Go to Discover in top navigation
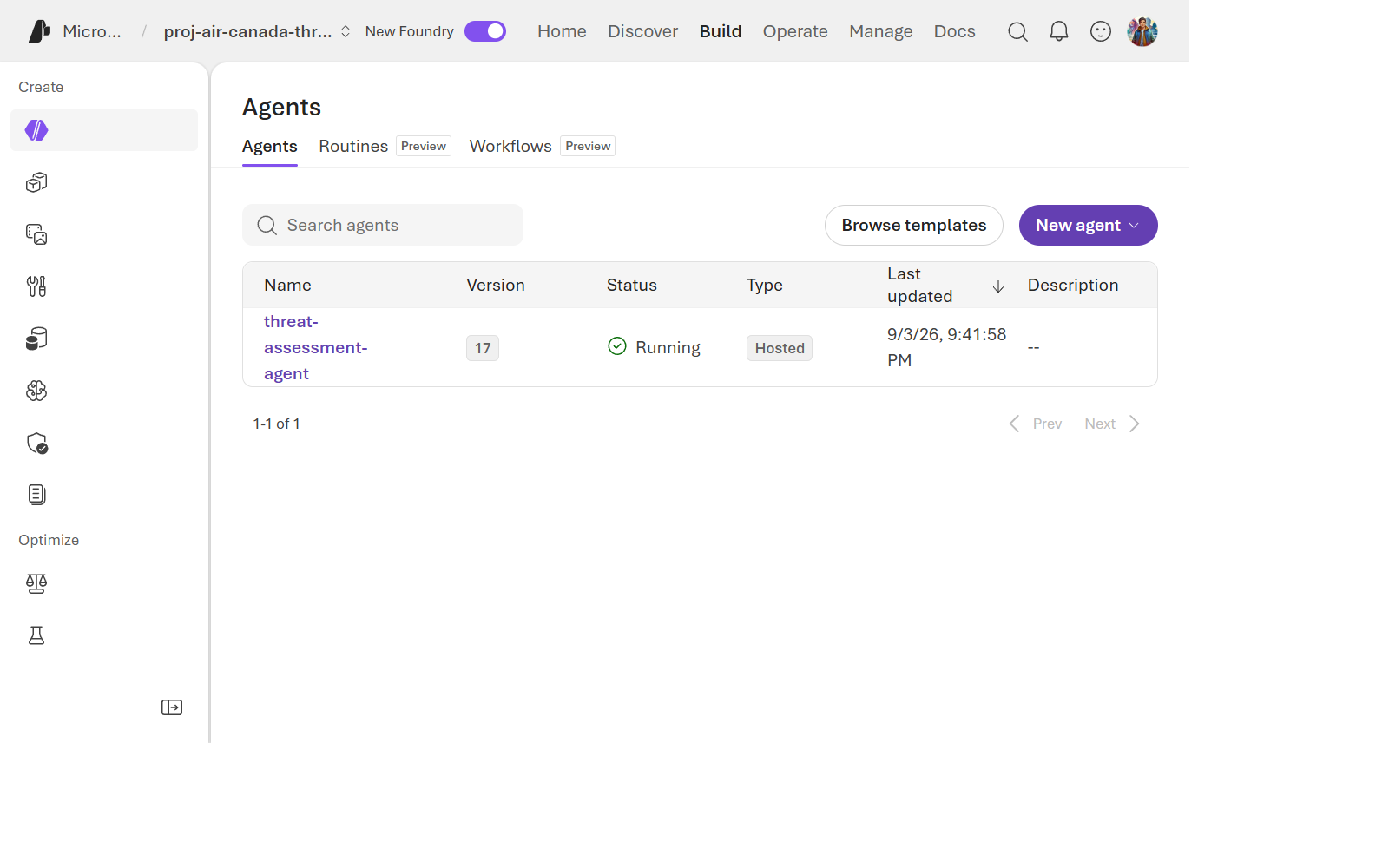The height and width of the screenshot is (868, 1389). coord(642,31)
